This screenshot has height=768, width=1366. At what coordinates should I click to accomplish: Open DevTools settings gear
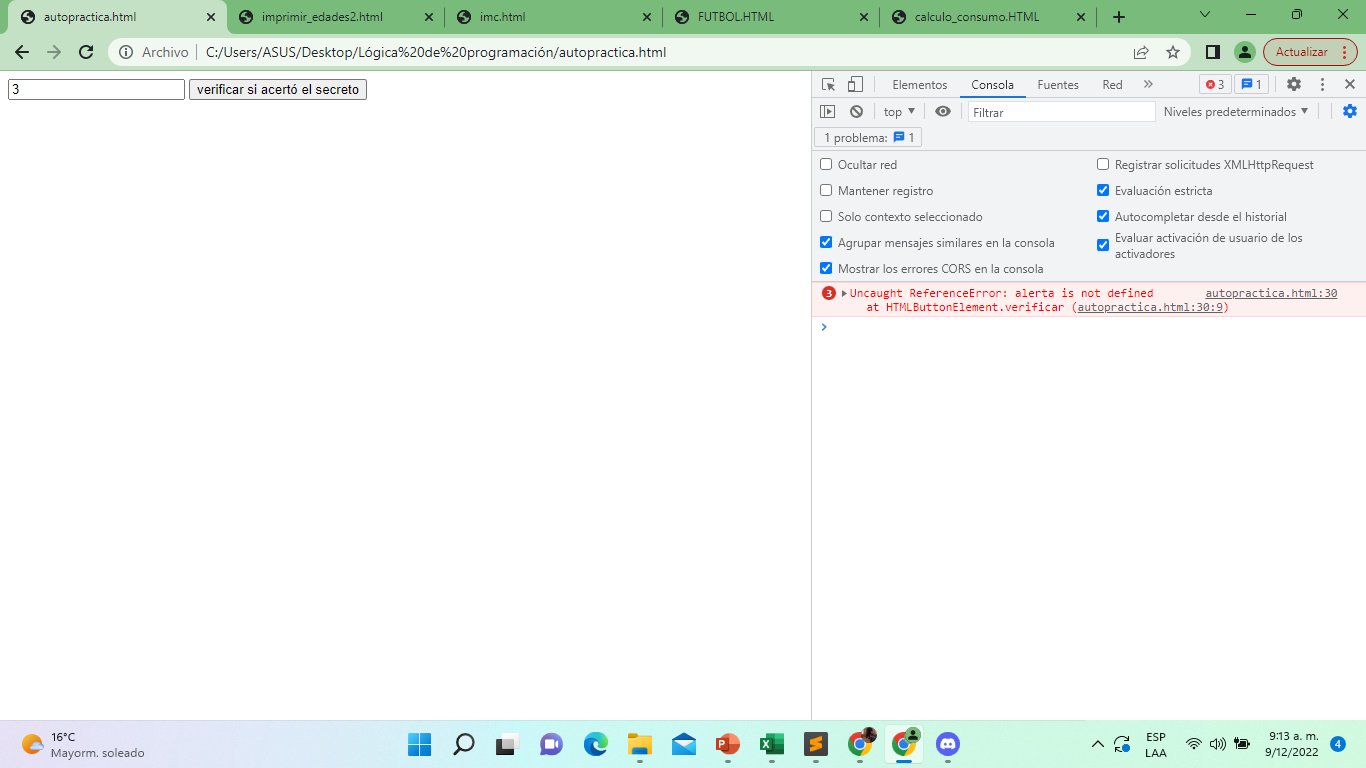(x=1294, y=85)
